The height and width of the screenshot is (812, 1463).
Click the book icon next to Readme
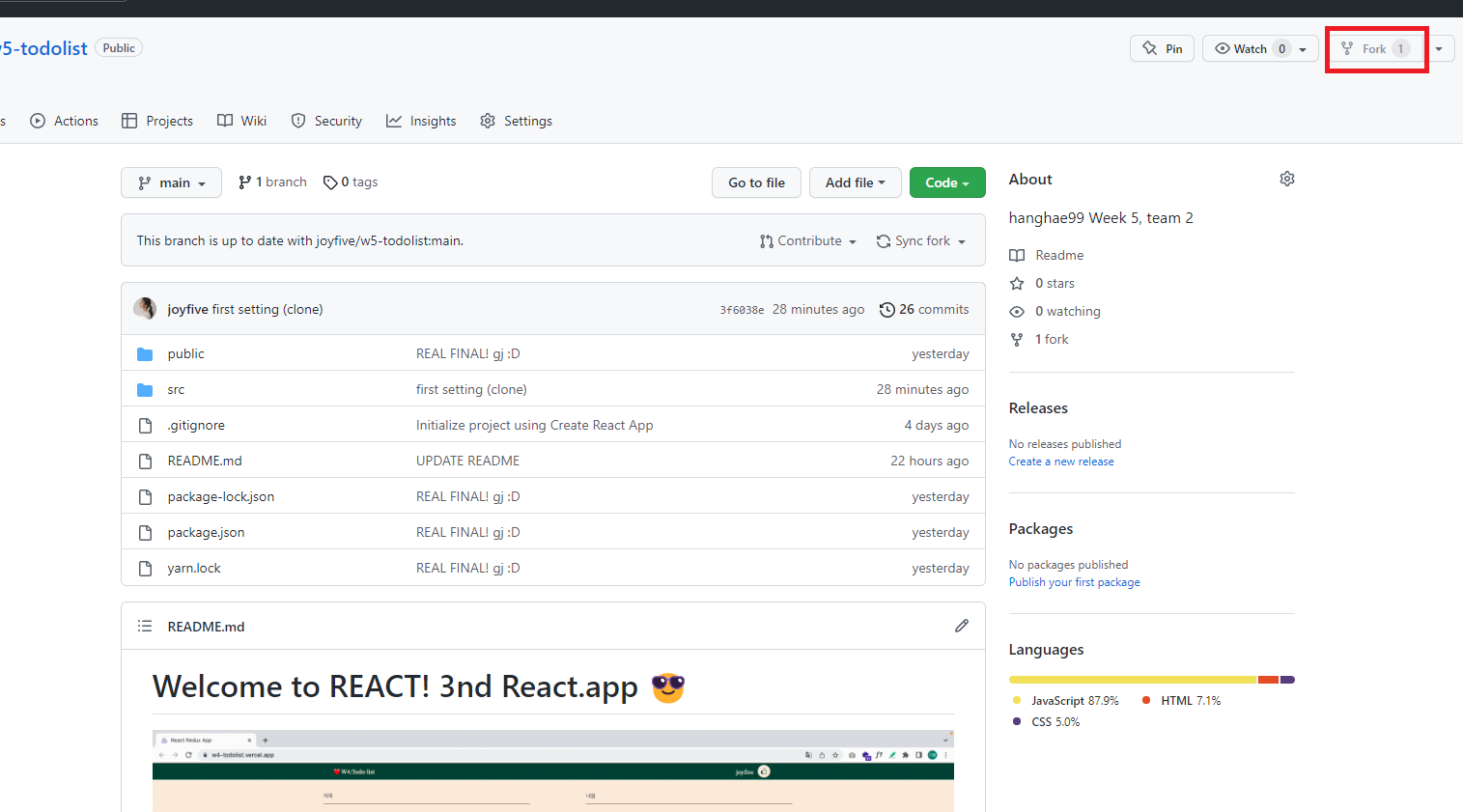(x=1017, y=255)
